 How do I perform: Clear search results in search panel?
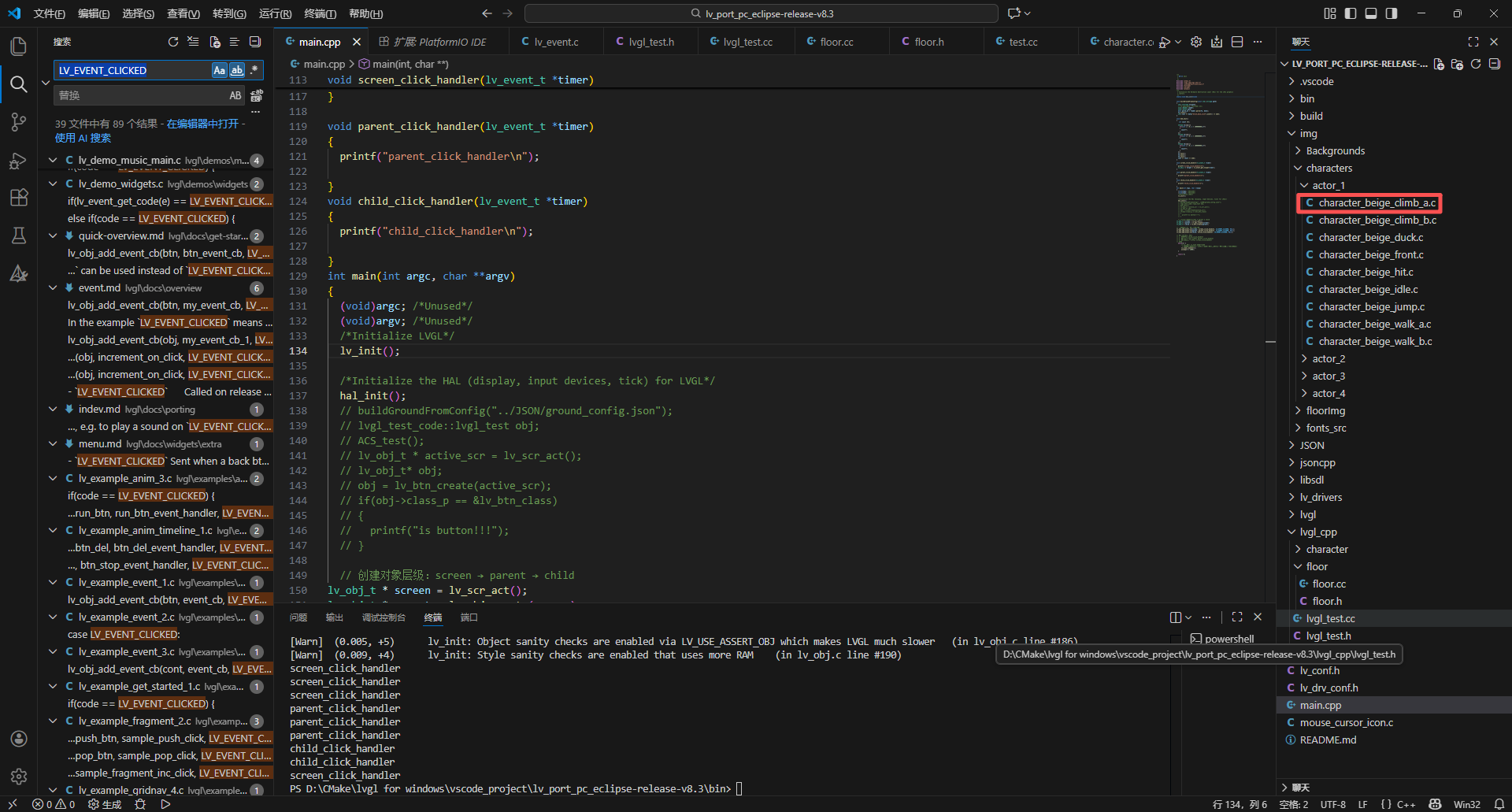(x=194, y=42)
